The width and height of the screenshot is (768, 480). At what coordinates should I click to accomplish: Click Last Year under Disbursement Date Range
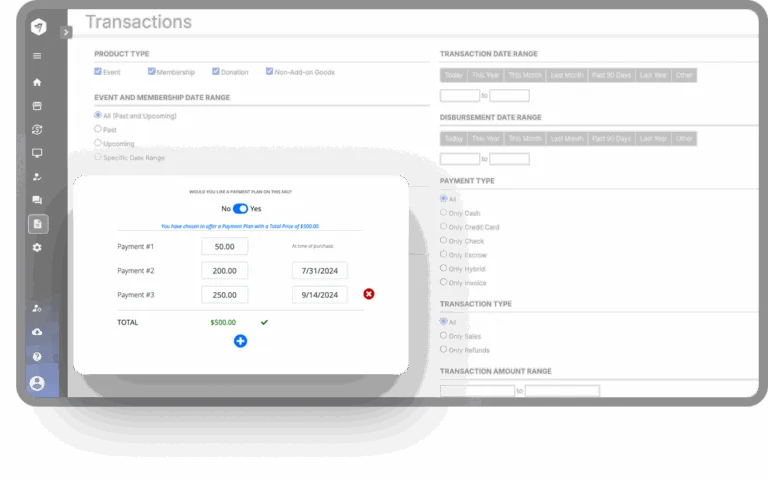click(x=652, y=139)
